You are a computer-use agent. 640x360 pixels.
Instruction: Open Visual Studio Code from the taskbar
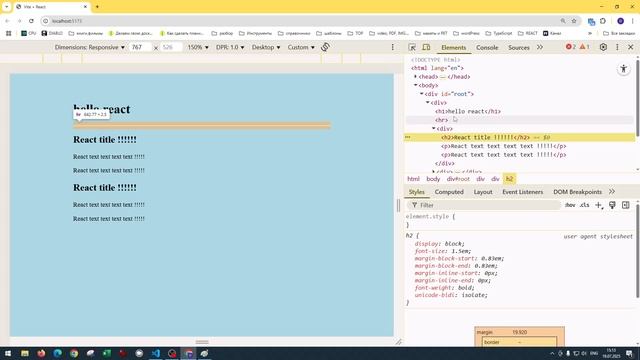point(156,353)
